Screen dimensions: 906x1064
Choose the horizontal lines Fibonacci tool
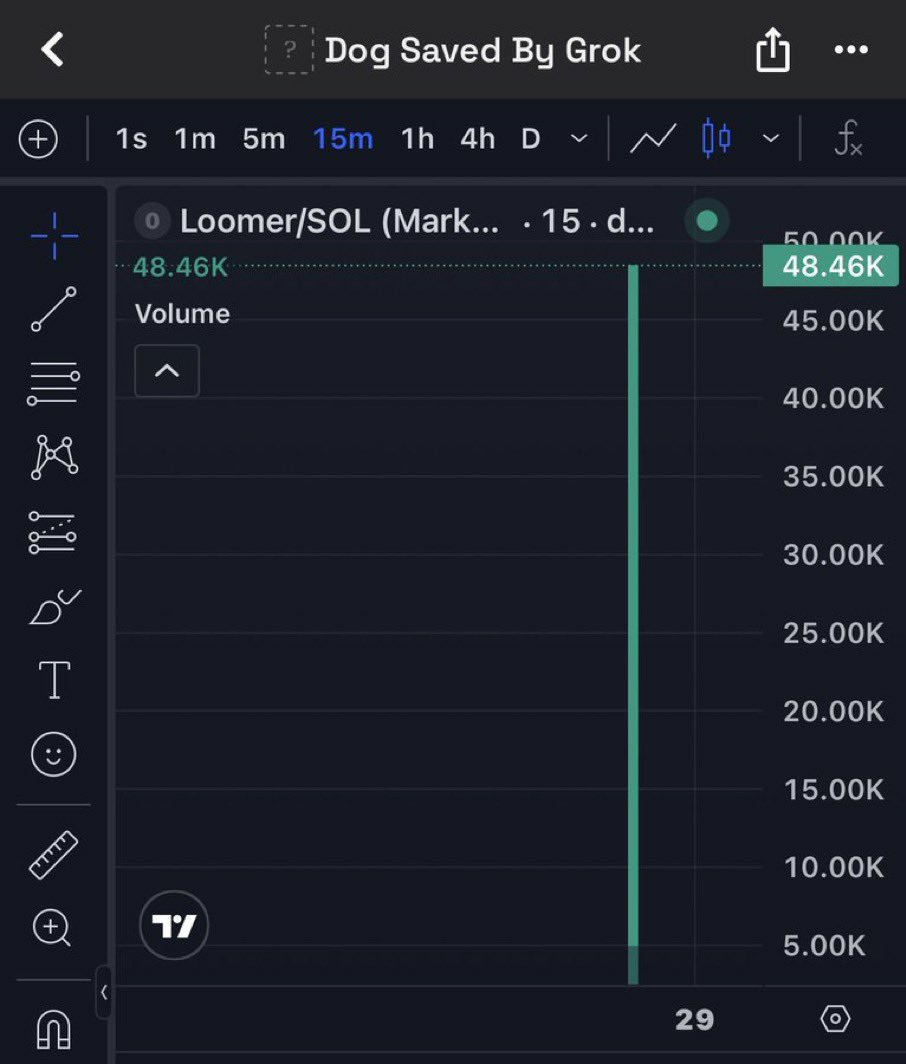click(x=53, y=383)
